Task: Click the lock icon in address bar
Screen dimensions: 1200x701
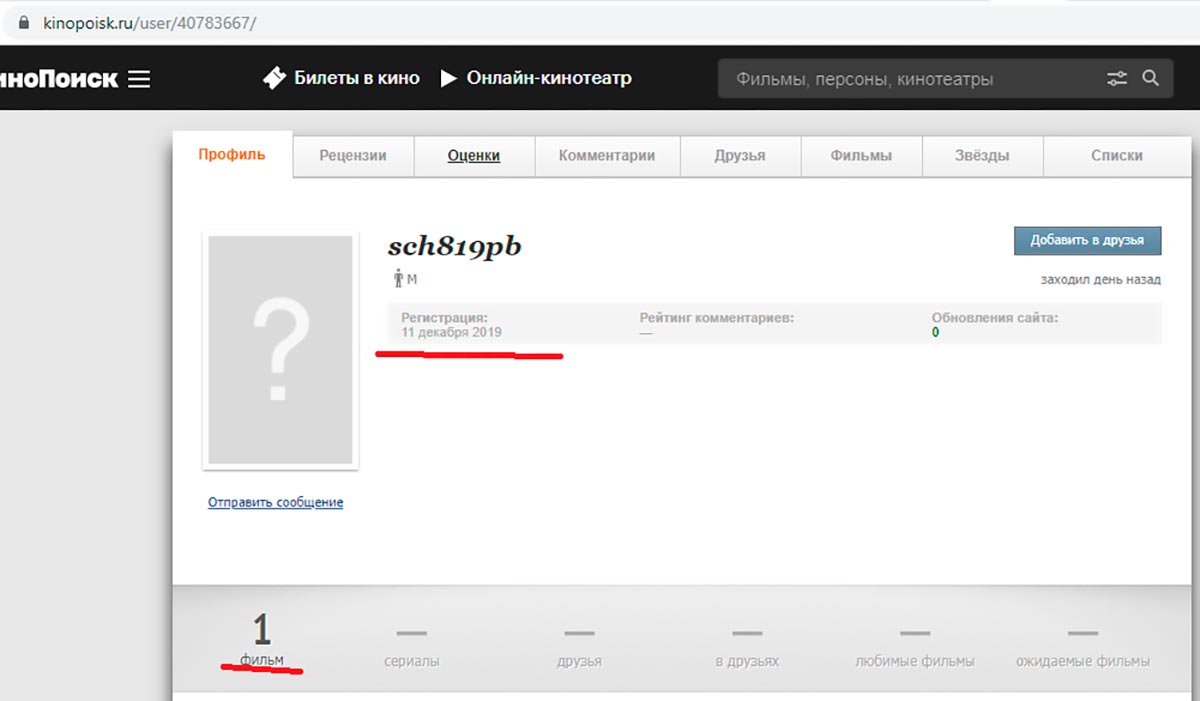Action: point(25,22)
